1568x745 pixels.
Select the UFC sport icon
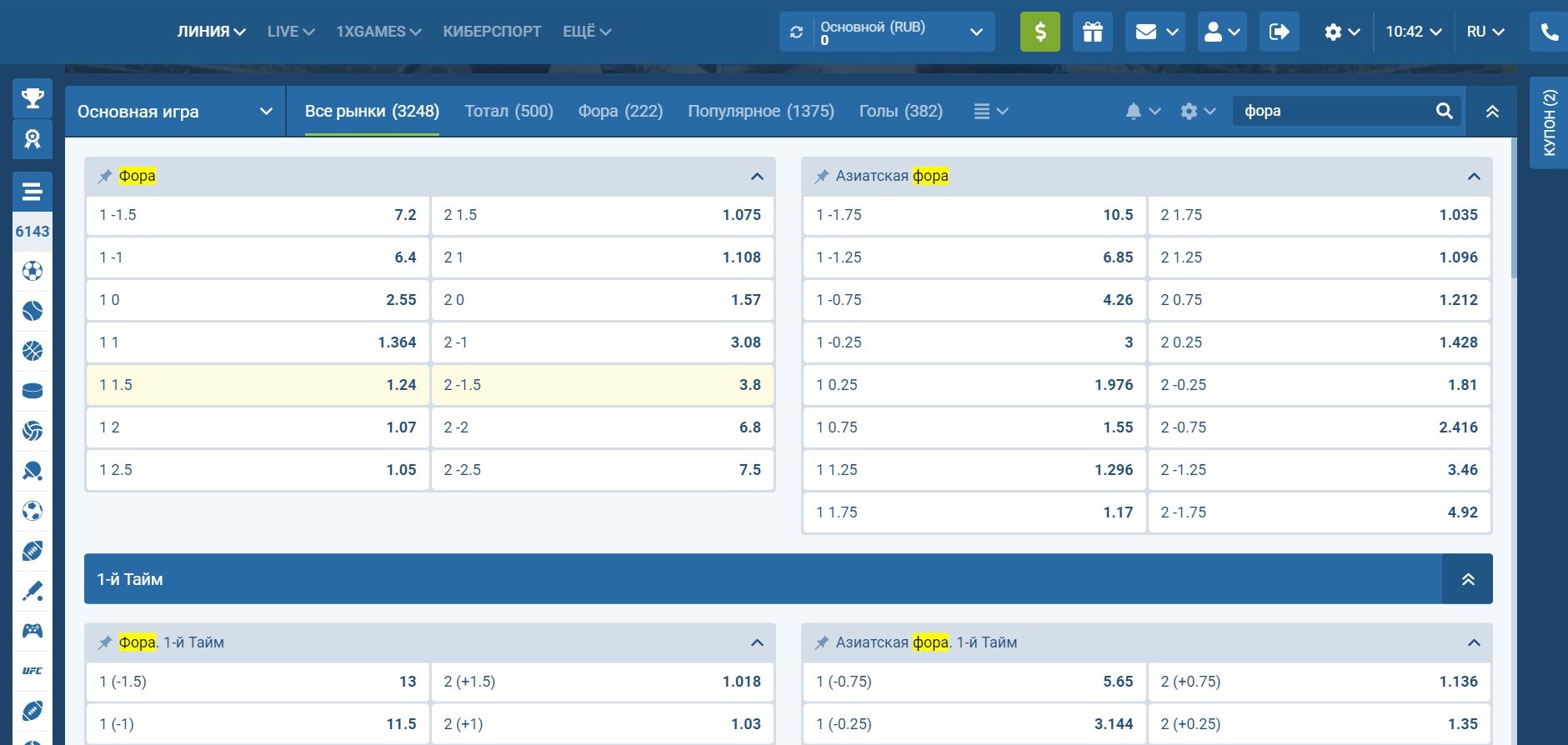[33, 671]
